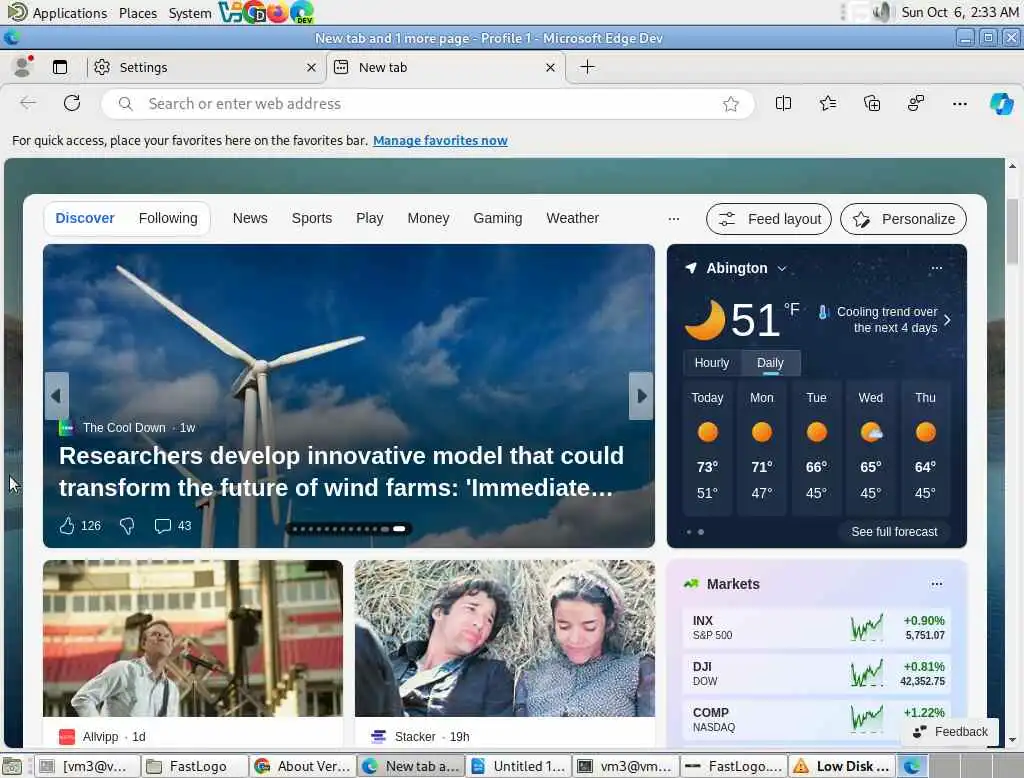Open the System menu

[x=189, y=13]
